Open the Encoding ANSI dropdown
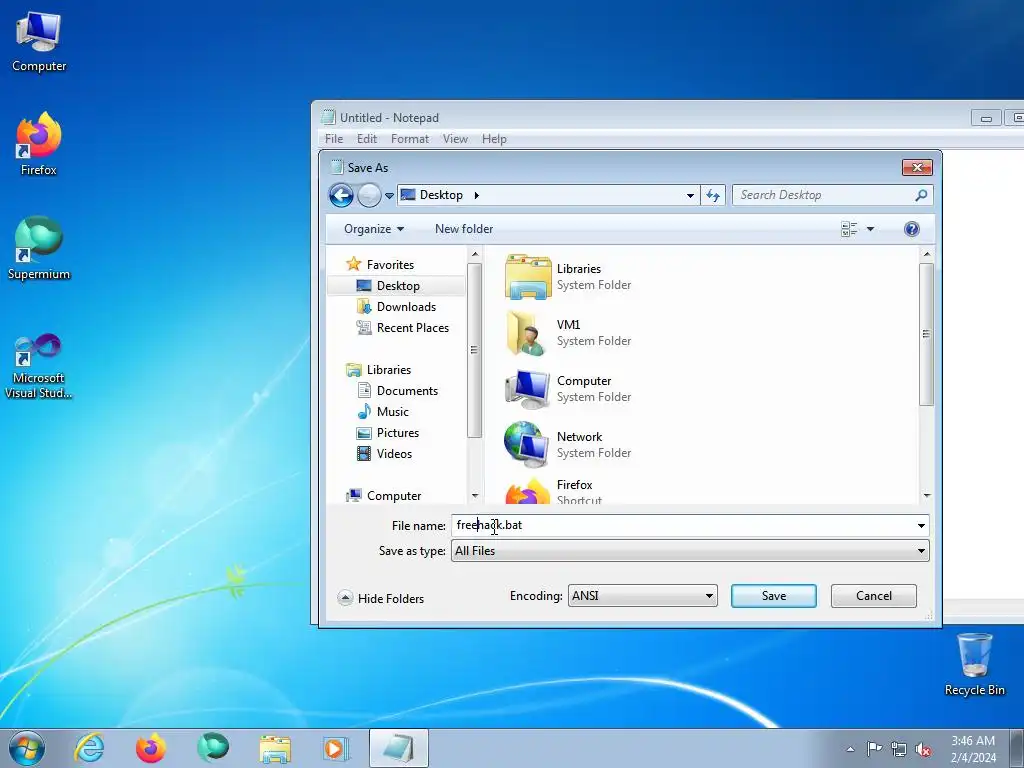 point(643,596)
